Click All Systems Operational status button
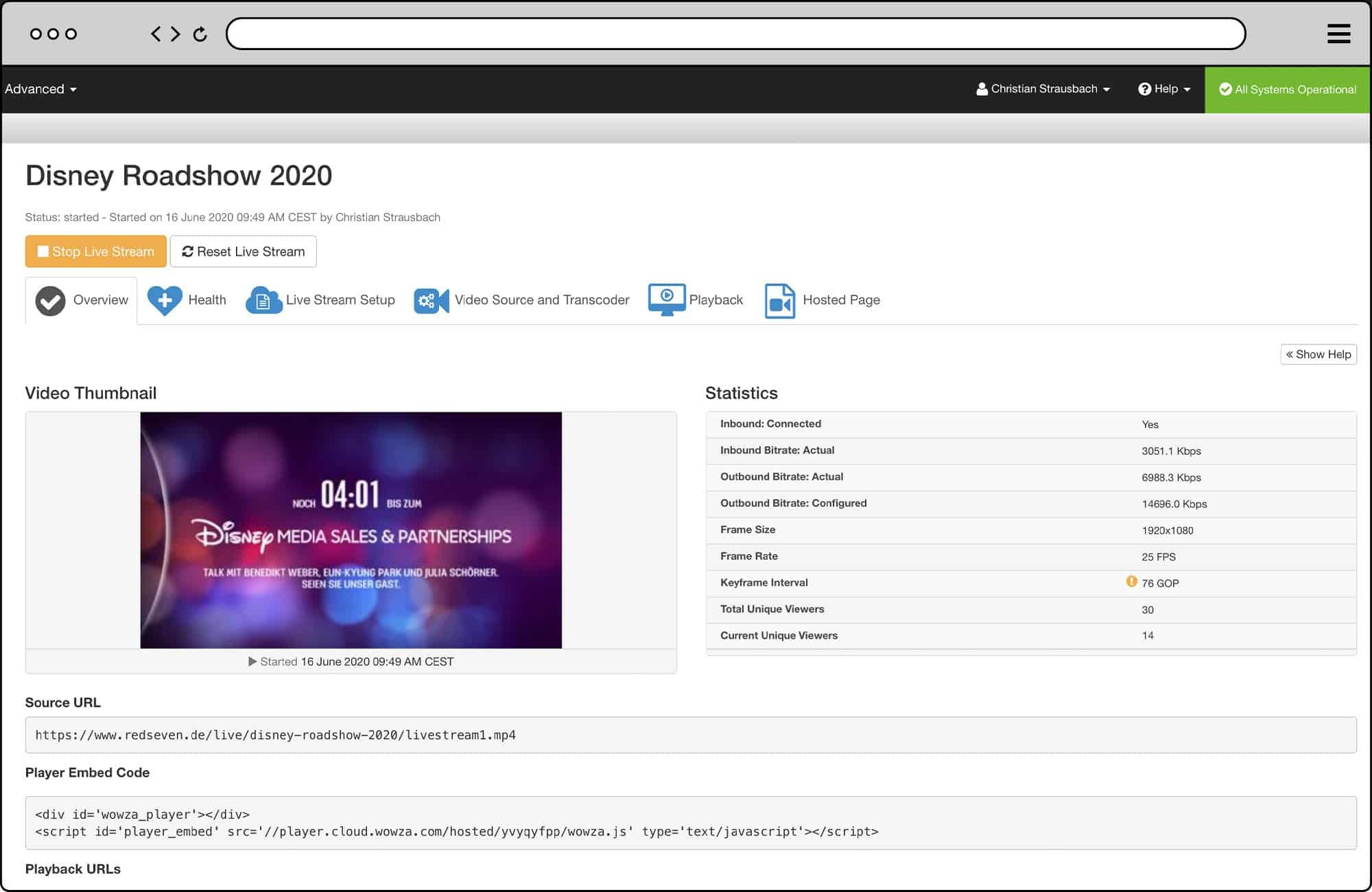Image resolution: width=1372 pixels, height=892 pixels. tap(1288, 89)
